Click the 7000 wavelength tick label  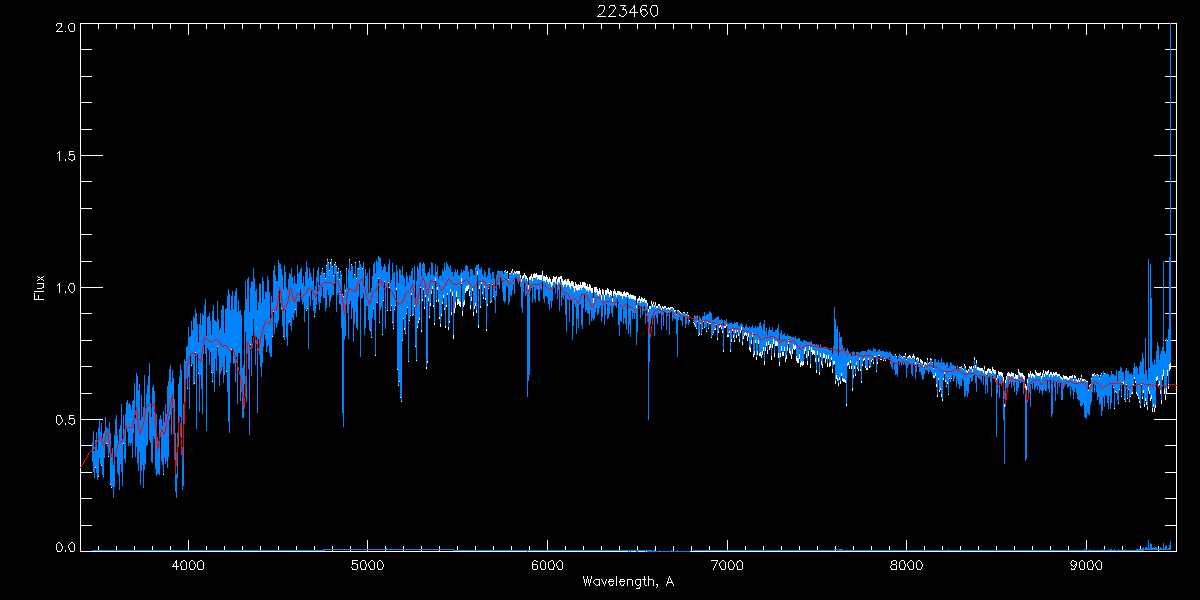[x=727, y=564]
